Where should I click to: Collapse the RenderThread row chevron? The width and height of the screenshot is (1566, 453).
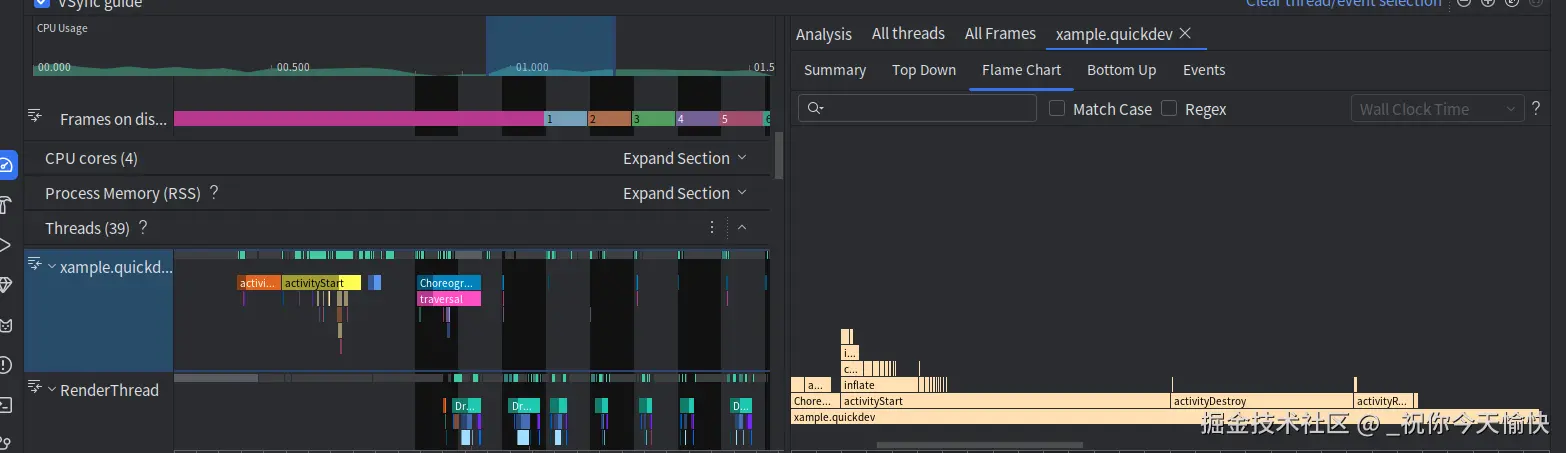point(52,389)
